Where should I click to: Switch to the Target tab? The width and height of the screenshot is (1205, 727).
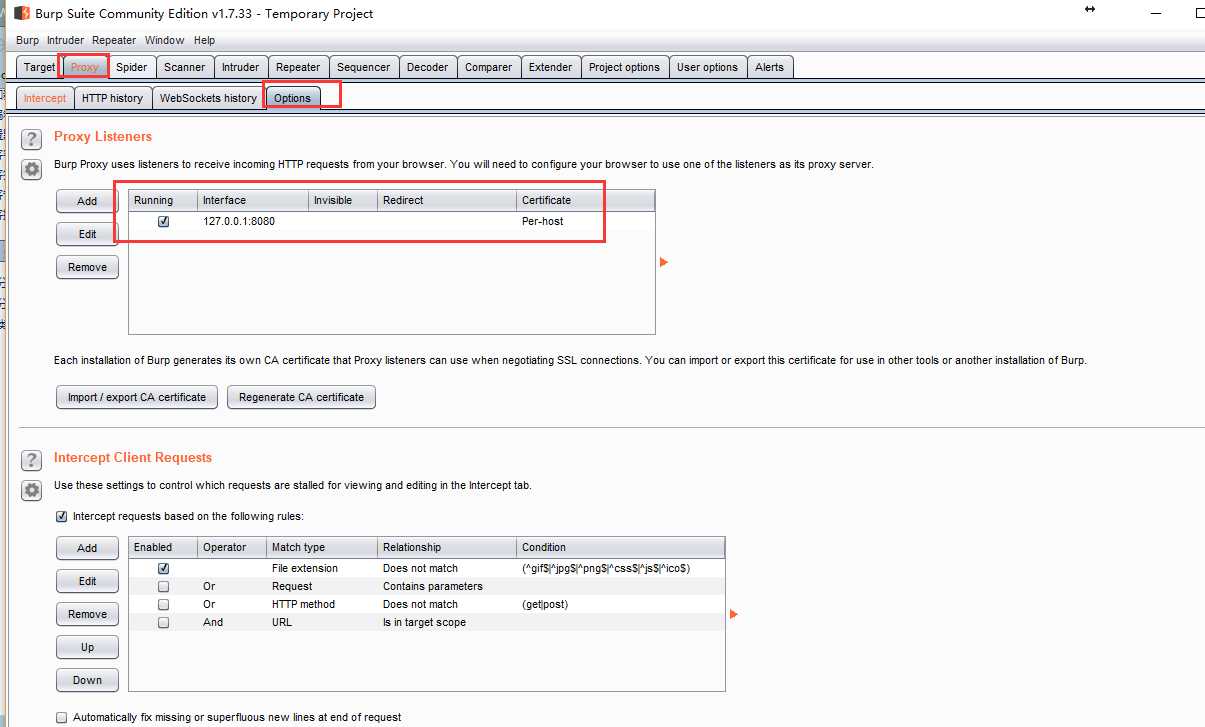tap(40, 67)
